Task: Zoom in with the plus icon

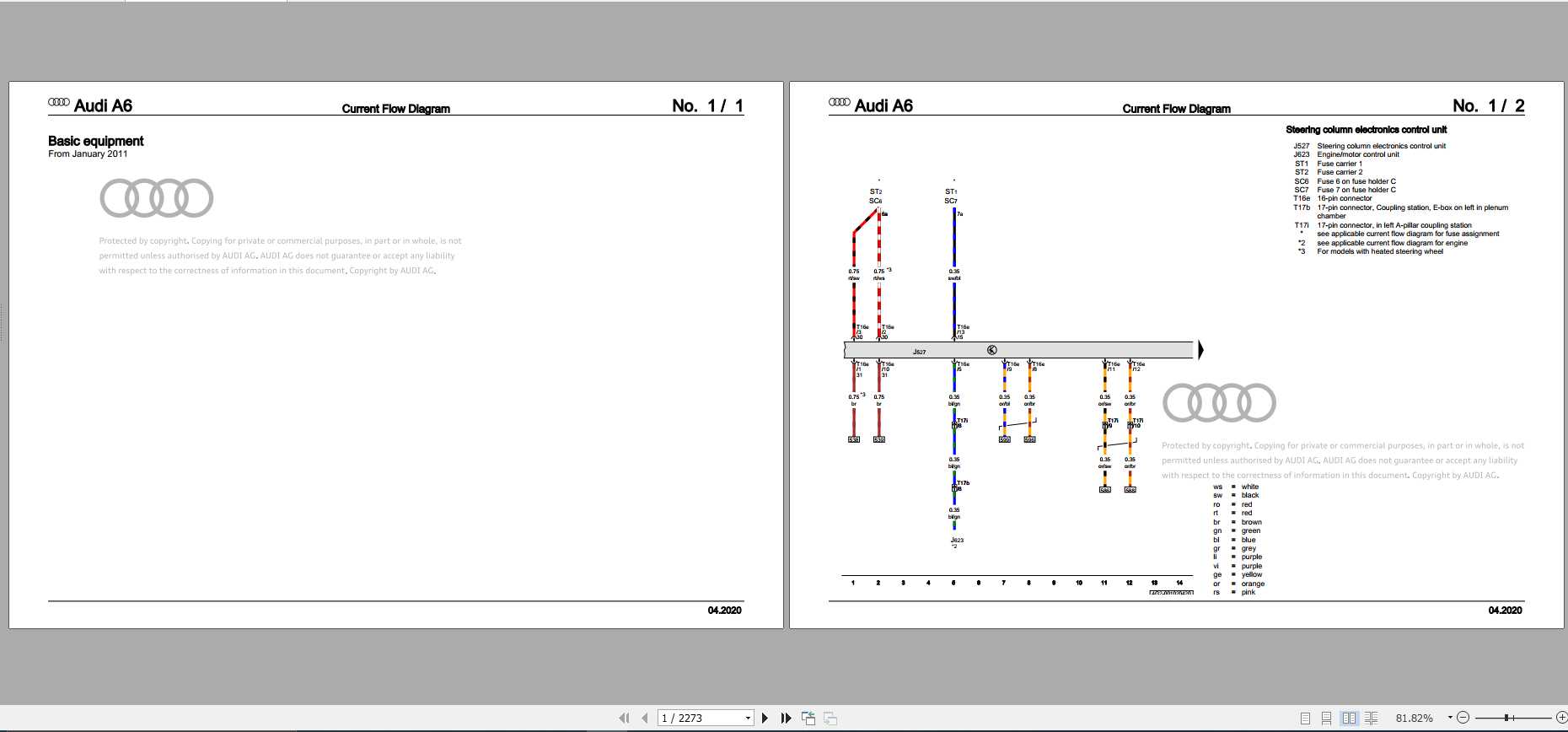Action: (1561, 718)
